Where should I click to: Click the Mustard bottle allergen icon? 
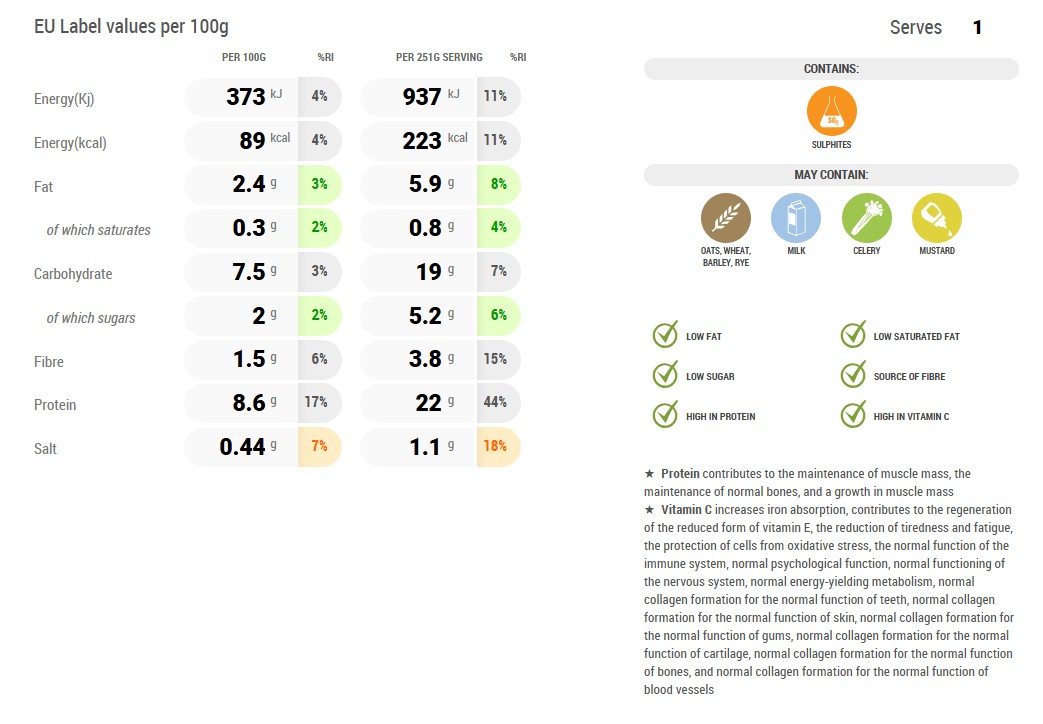(x=936, y=218)
